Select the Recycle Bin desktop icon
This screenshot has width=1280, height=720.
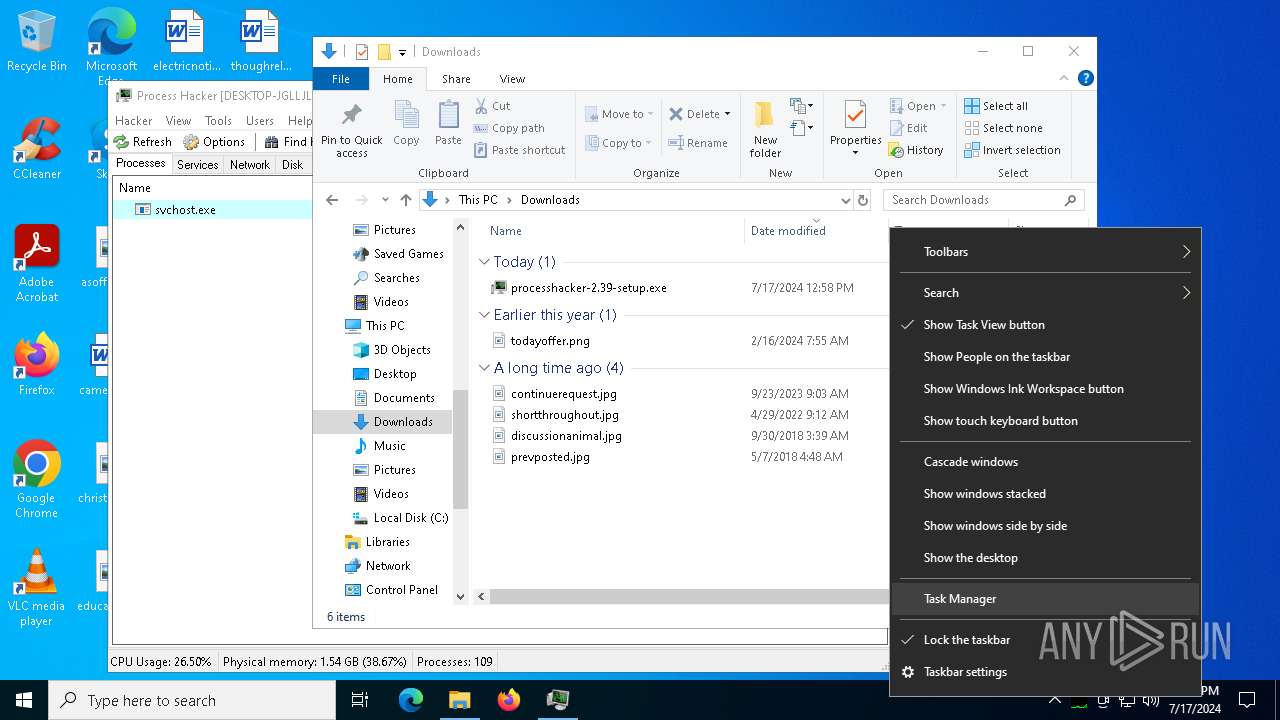tap(37, 40)
